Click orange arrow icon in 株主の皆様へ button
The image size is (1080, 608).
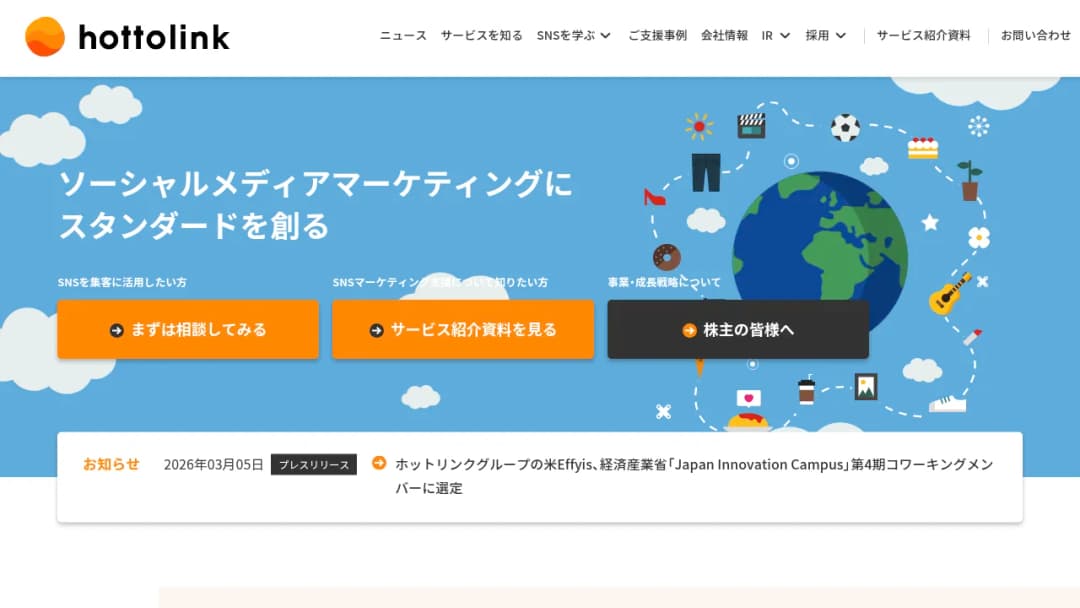689,331
